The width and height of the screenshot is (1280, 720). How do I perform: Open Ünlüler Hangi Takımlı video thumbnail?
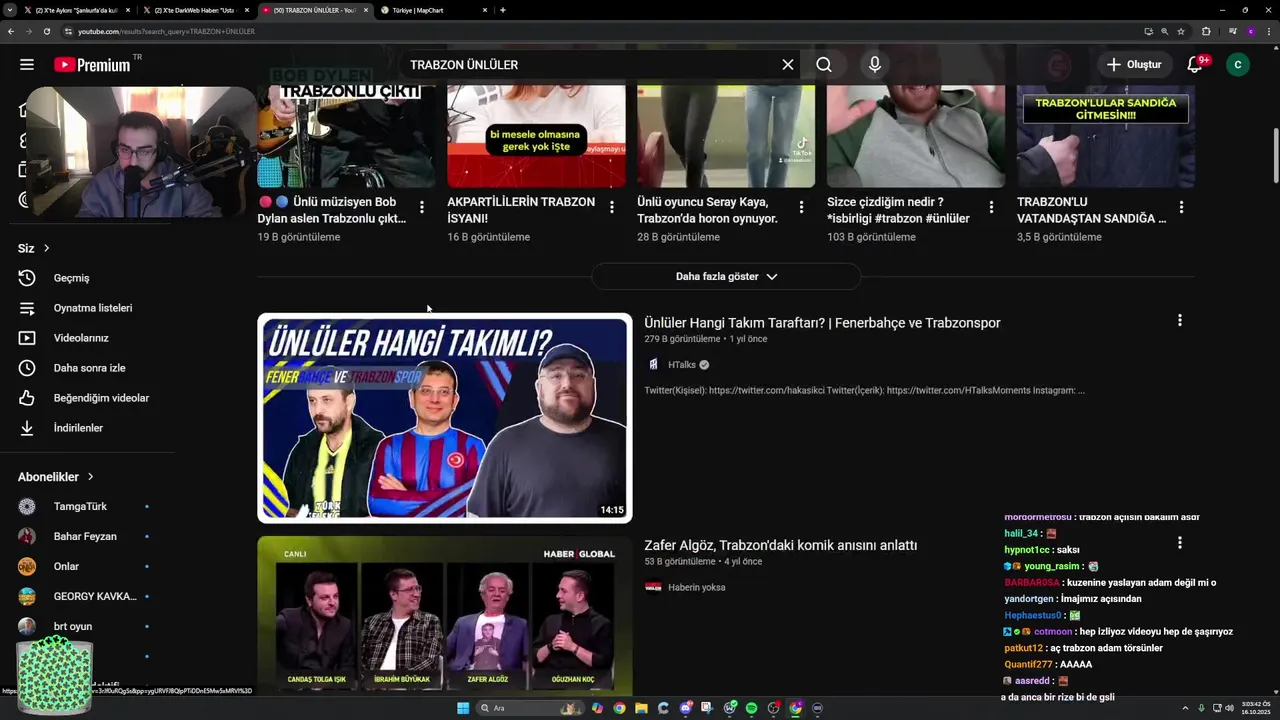445,418
